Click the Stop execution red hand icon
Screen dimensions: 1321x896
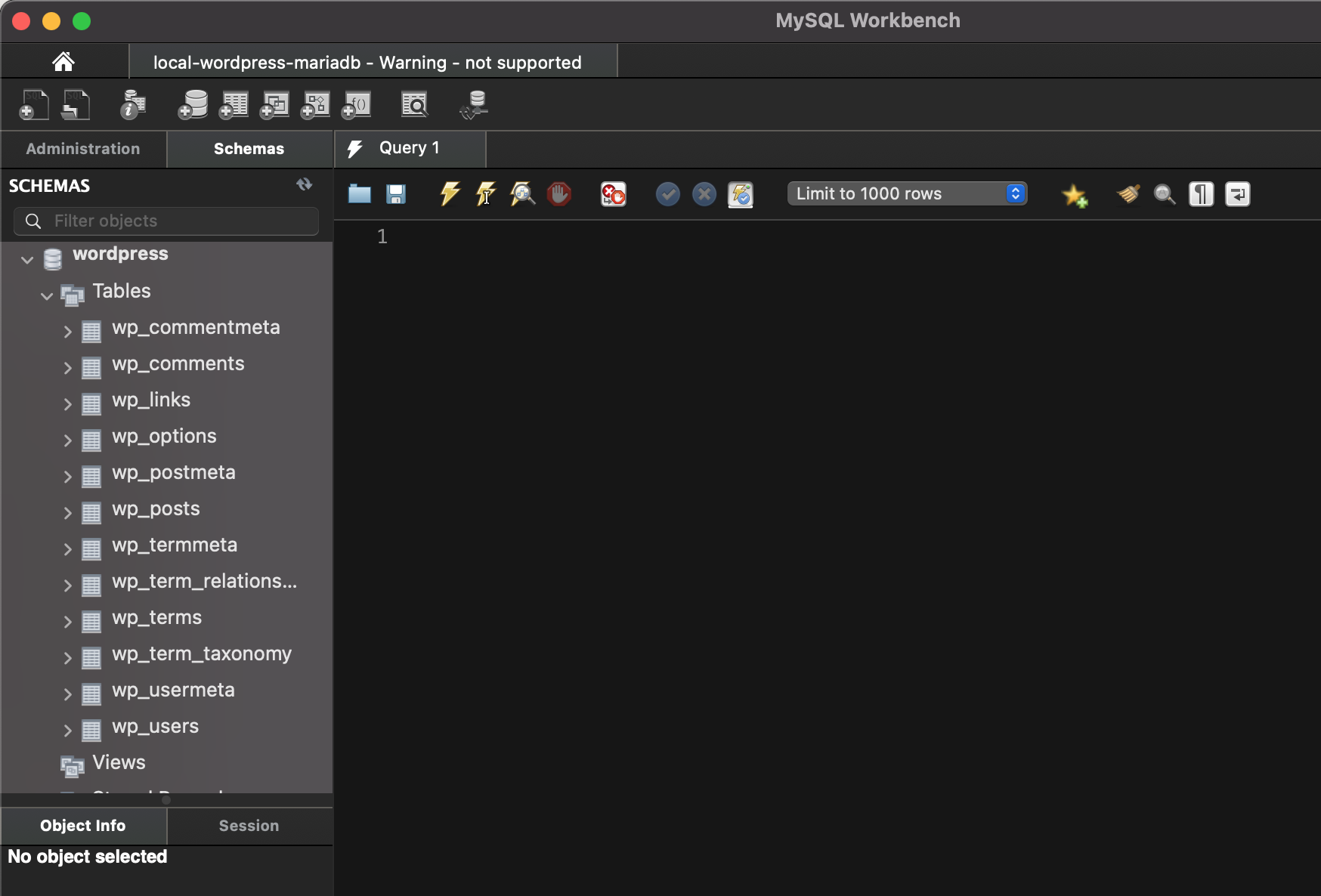pyautogui.click(x=558, y=194)
